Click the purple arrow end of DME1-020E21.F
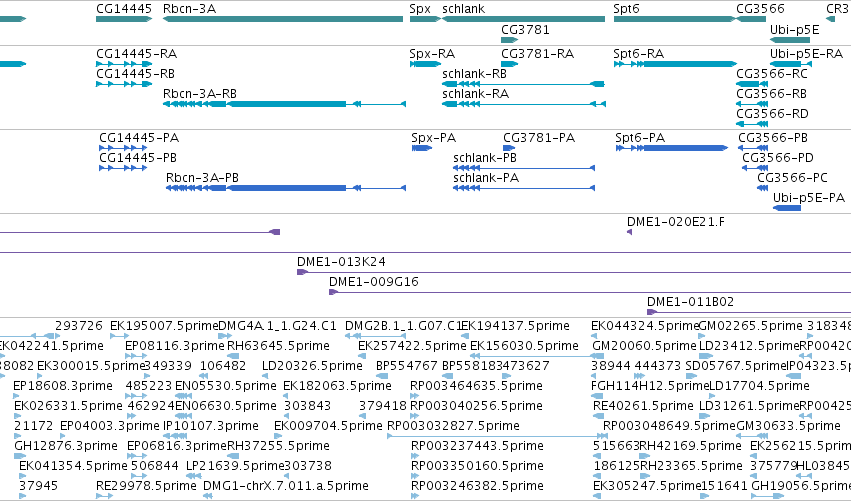 630,232
